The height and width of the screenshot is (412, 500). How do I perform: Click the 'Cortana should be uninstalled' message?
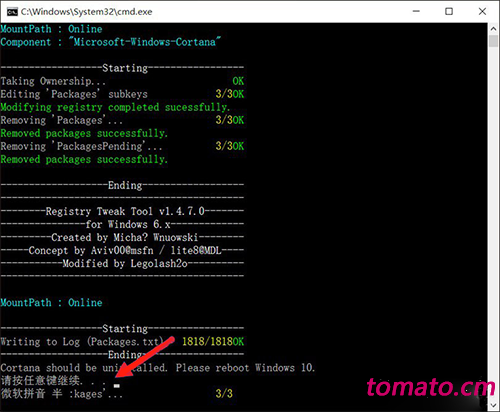(x=158, y=368)
